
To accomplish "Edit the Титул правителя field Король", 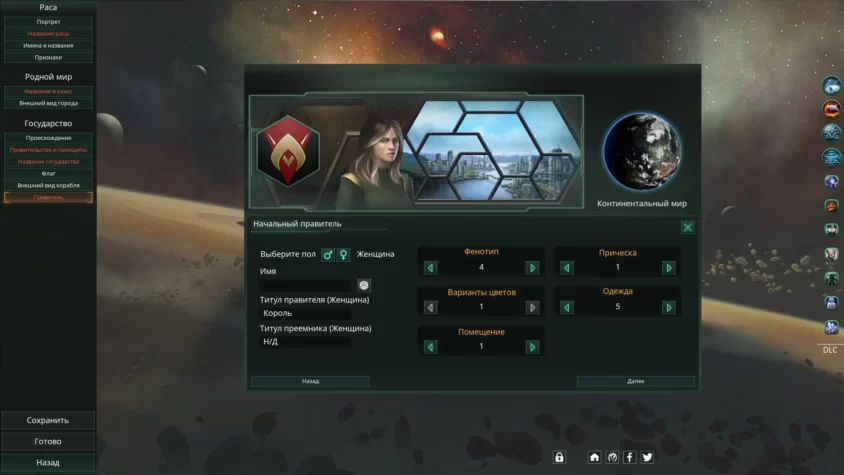I will (306, 313).
